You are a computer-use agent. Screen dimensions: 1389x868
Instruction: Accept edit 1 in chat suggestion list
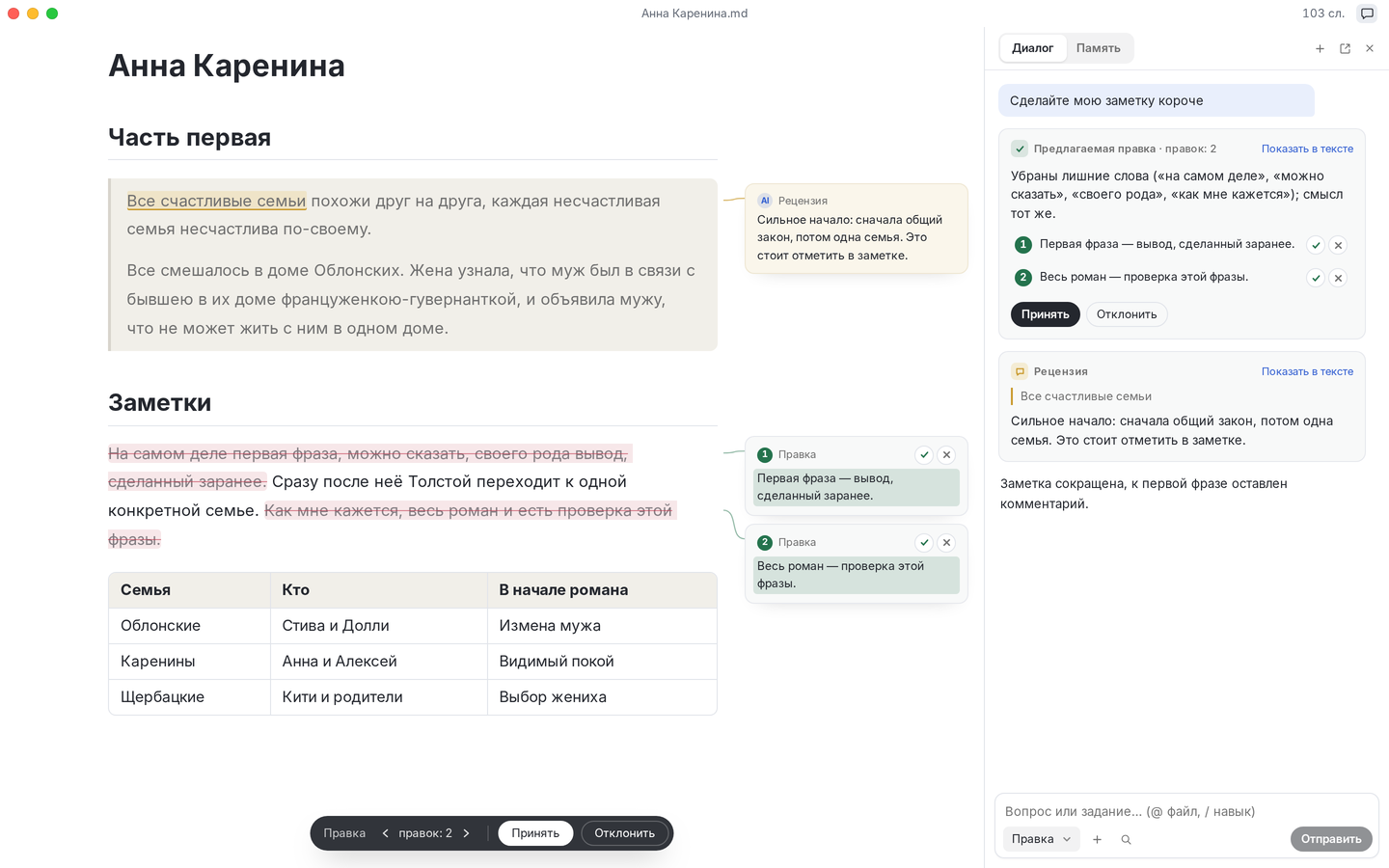pos(1316,245)
